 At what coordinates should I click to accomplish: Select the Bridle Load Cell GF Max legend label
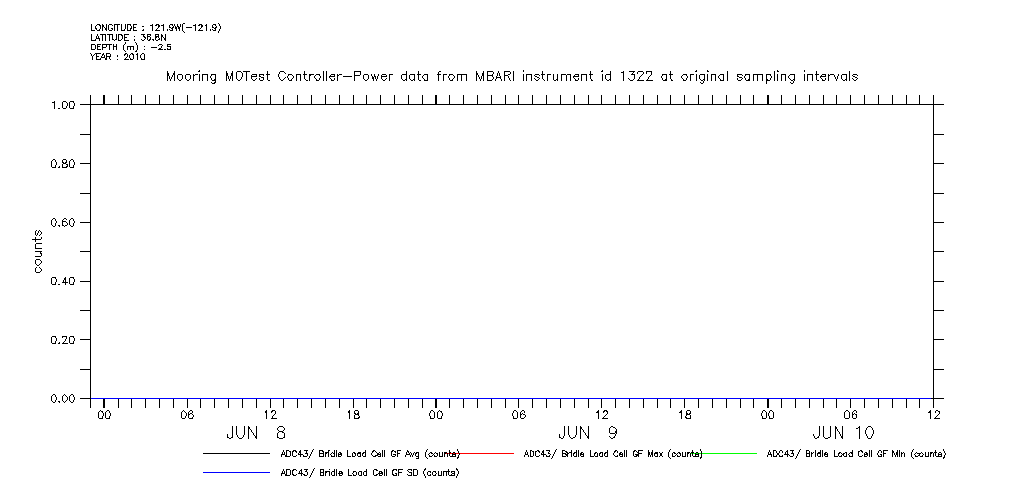(613, 454)
